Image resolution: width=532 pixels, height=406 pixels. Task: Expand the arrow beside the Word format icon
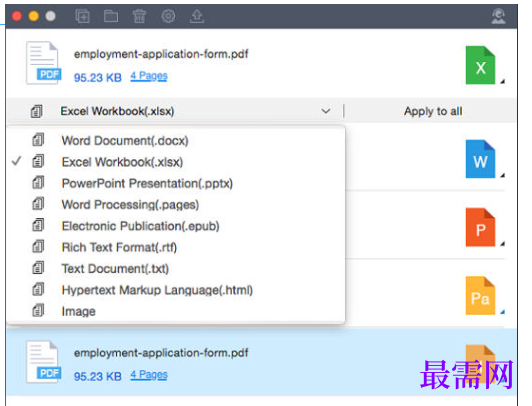503,175
